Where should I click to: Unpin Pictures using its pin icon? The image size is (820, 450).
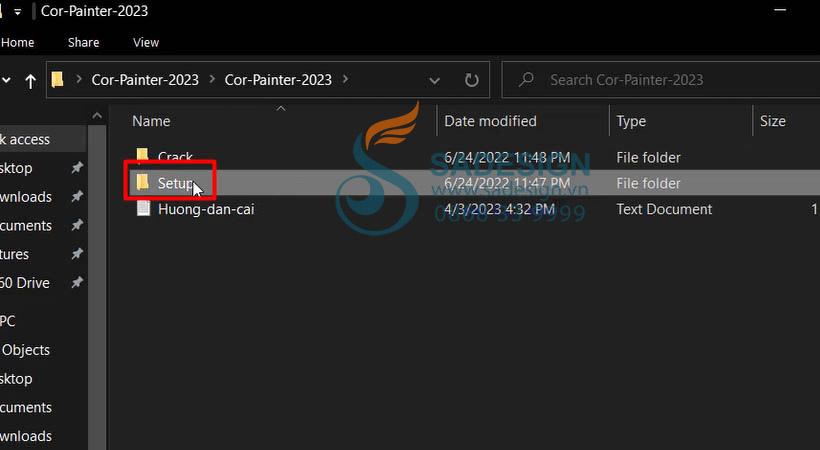tap(77, 254)
